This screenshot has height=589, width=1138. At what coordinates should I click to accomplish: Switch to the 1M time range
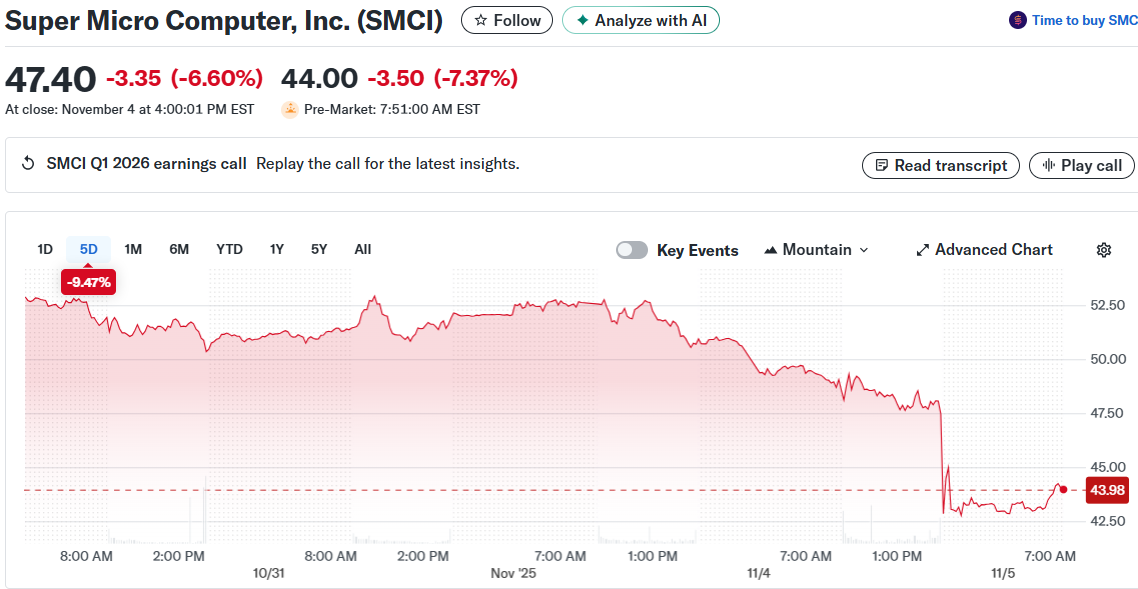point(133,249)
